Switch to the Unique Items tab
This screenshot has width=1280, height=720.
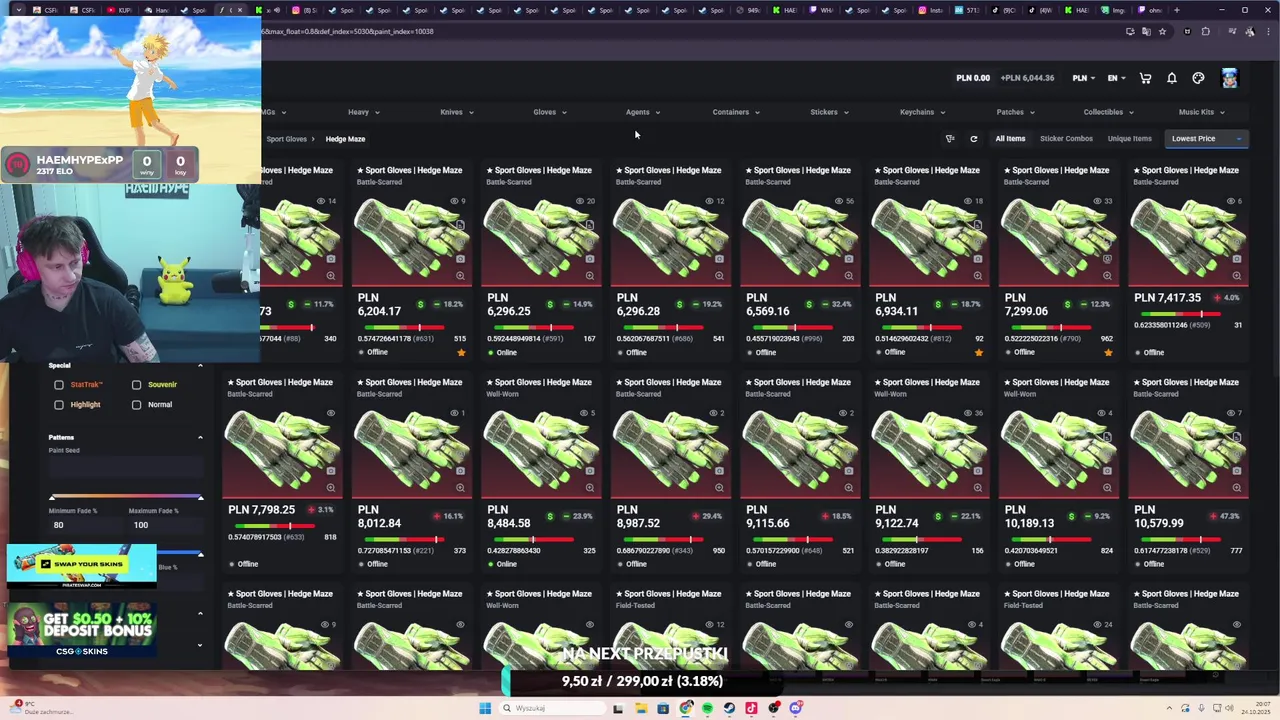pos(1129,139)
